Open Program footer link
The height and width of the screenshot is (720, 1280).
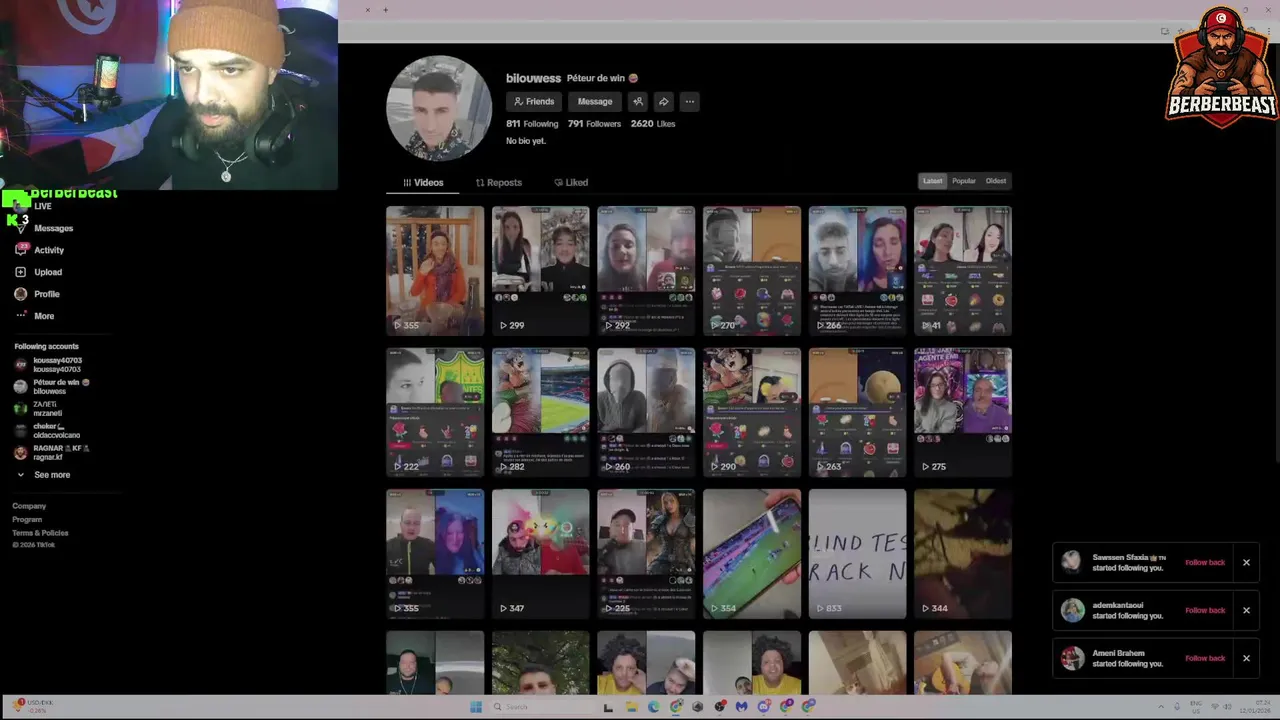27,519
